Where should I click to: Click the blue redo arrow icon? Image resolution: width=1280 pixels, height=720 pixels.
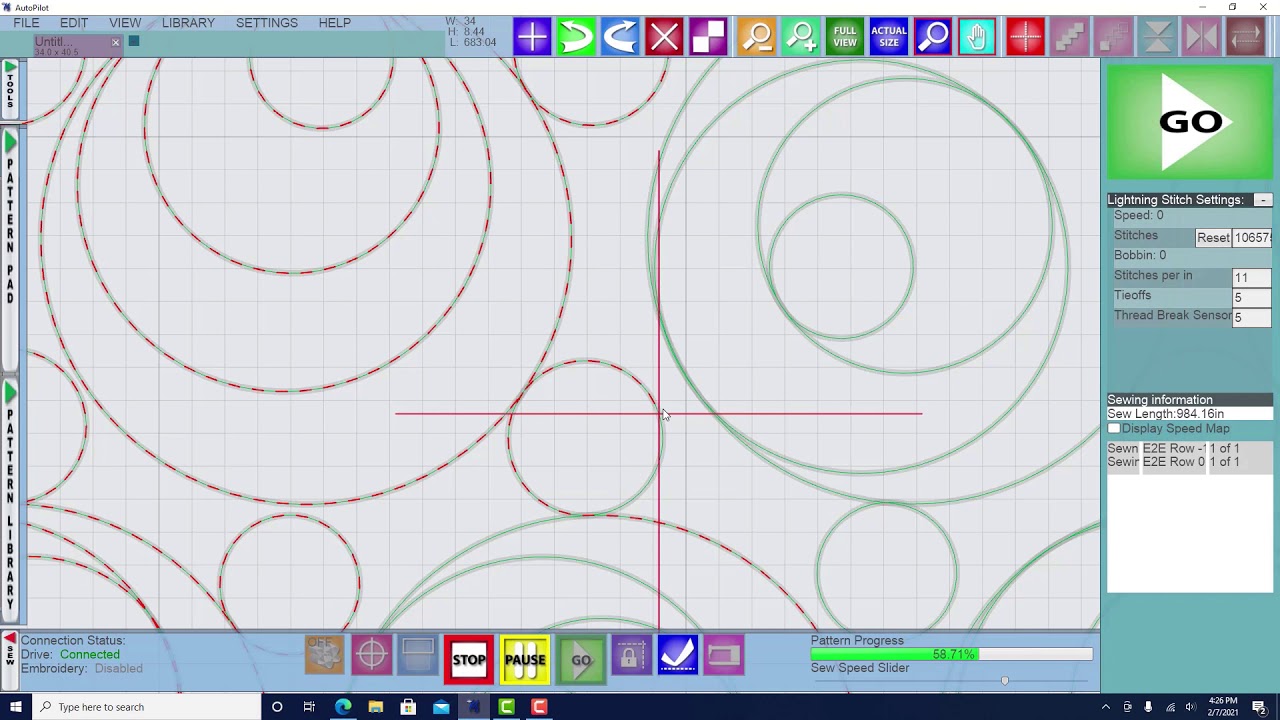[x=620, y=38]
